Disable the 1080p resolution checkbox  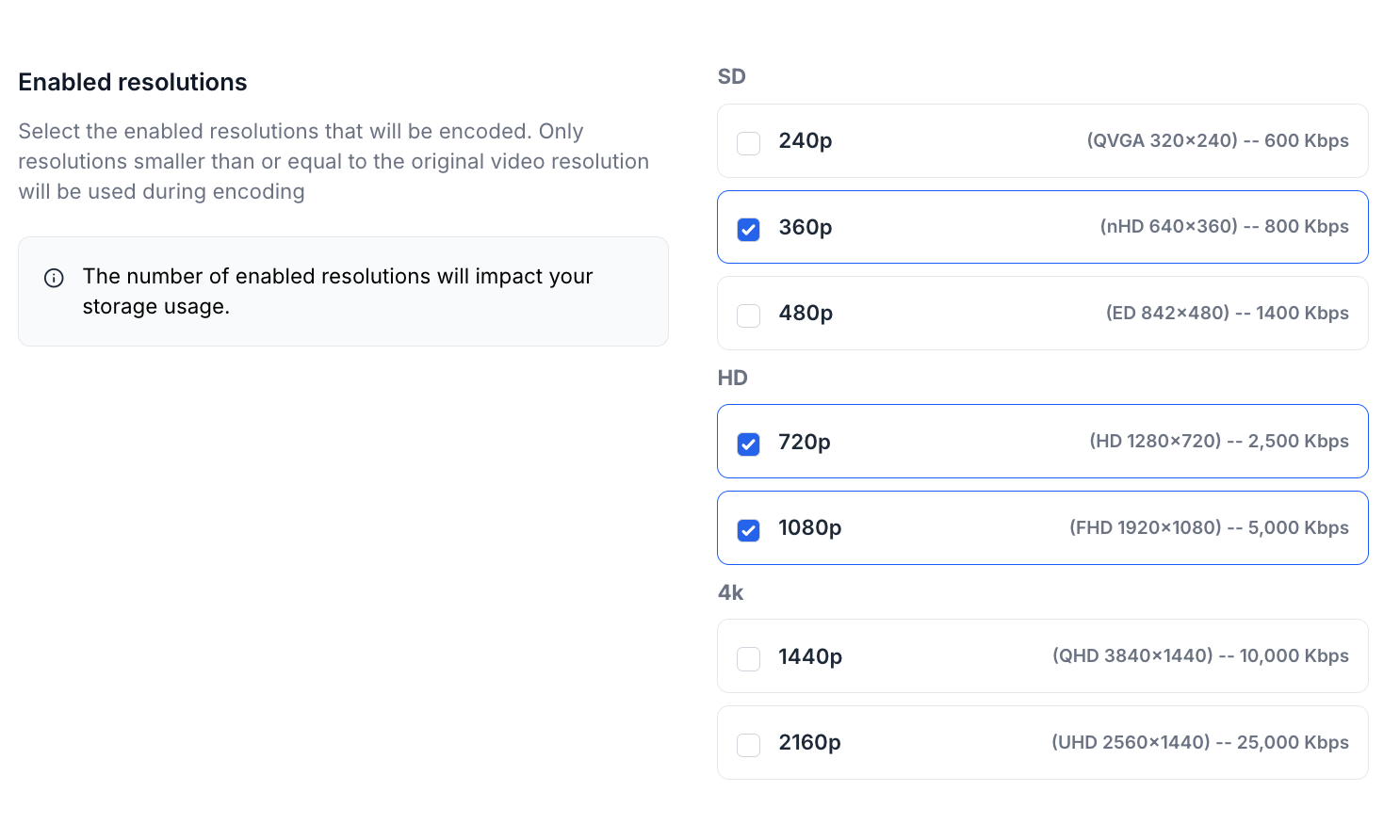pos(748,530)
